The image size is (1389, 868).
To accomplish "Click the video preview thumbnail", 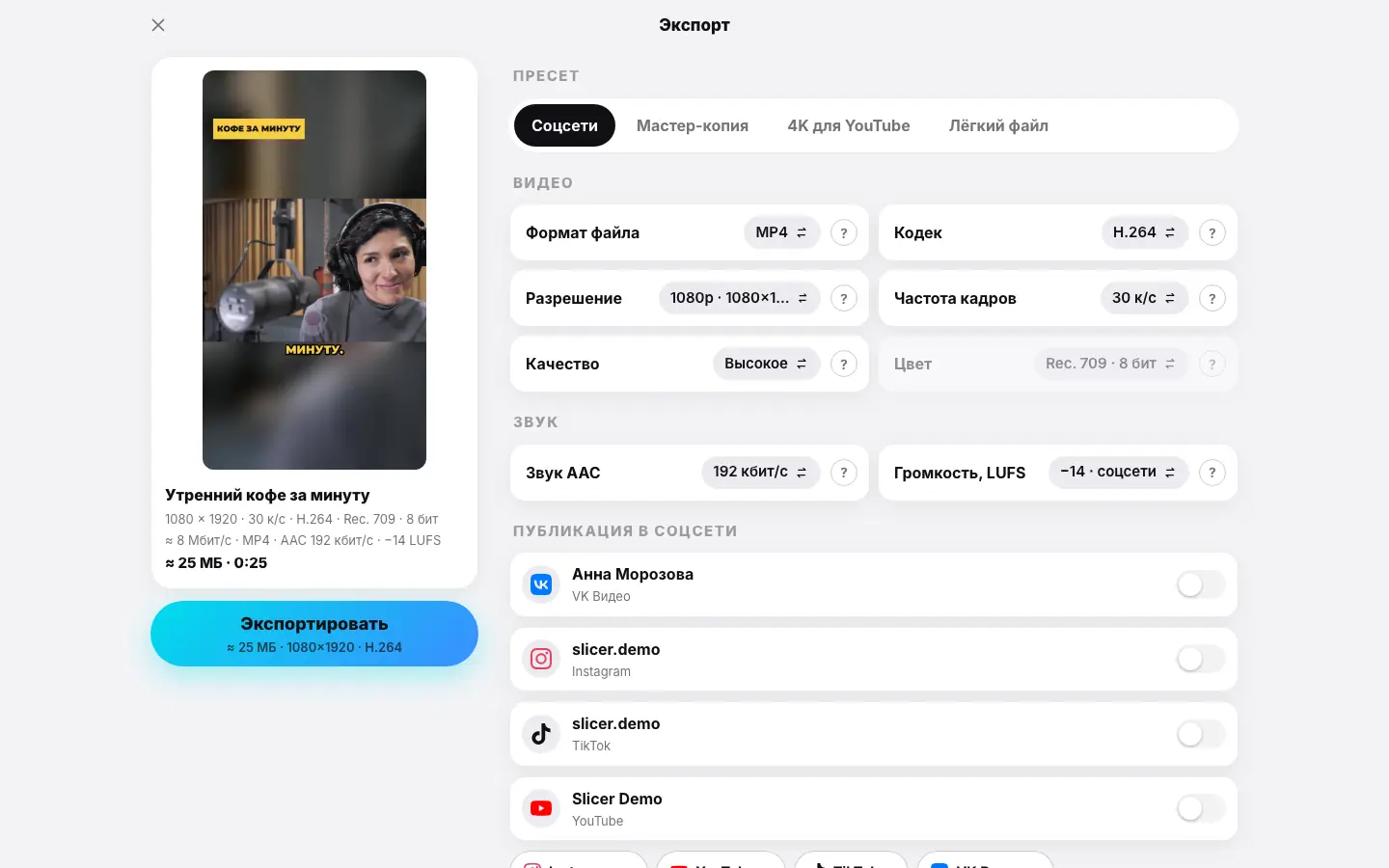I will [x=314, y=270].
